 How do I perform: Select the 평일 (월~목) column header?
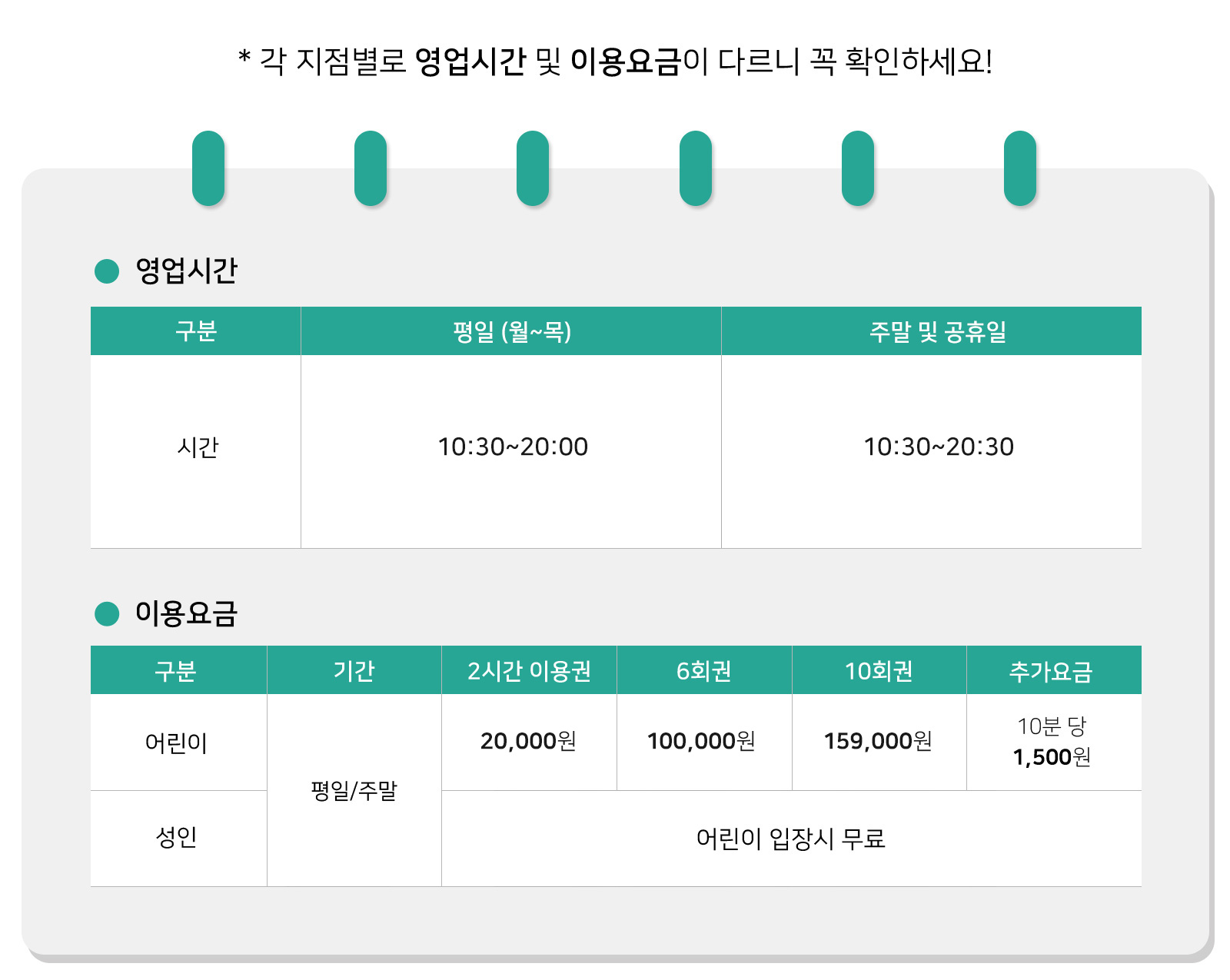[511, 331]
